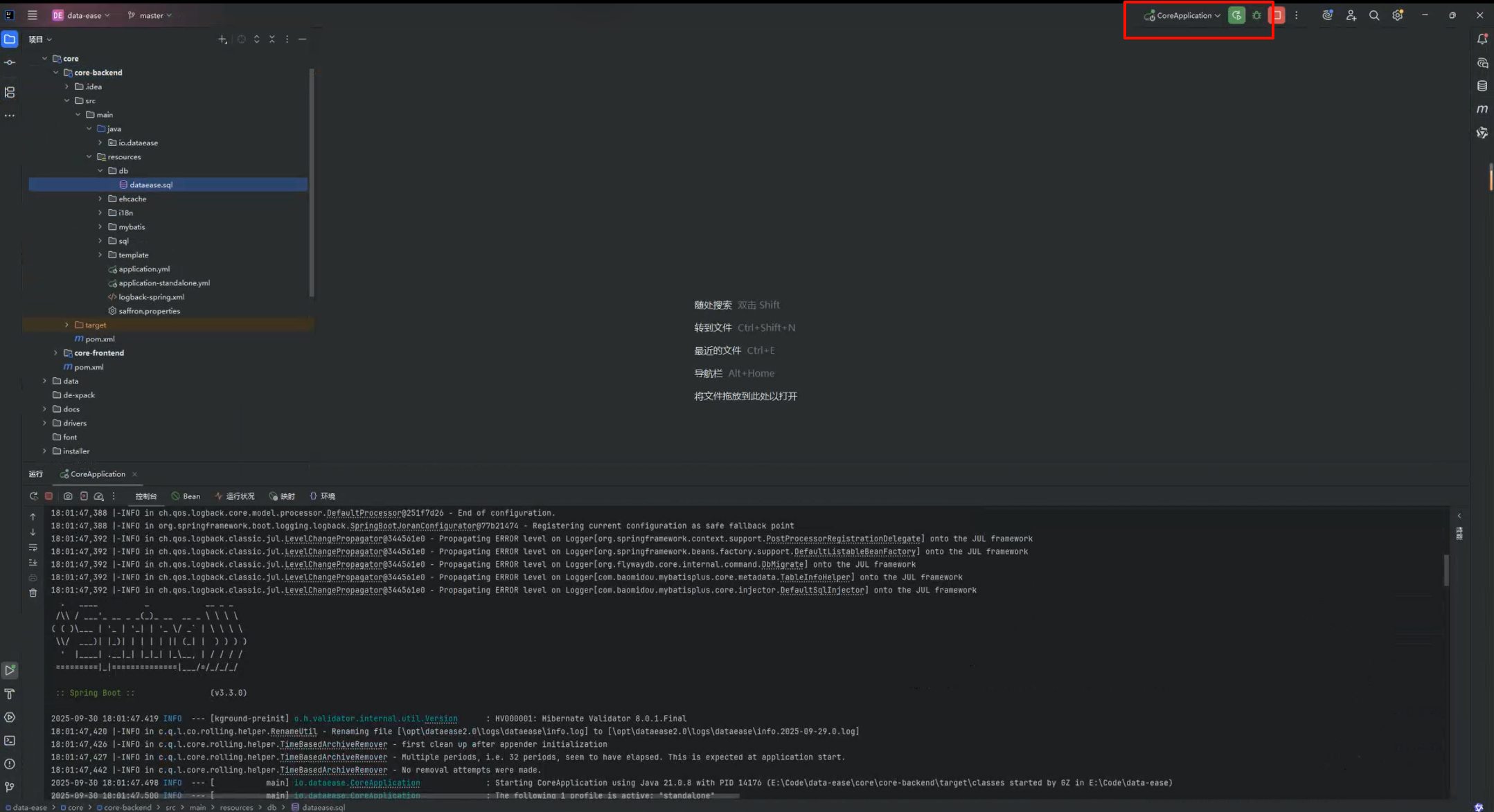
Task: Toggle soft-wrap in the console
Action: click(33, 548)
